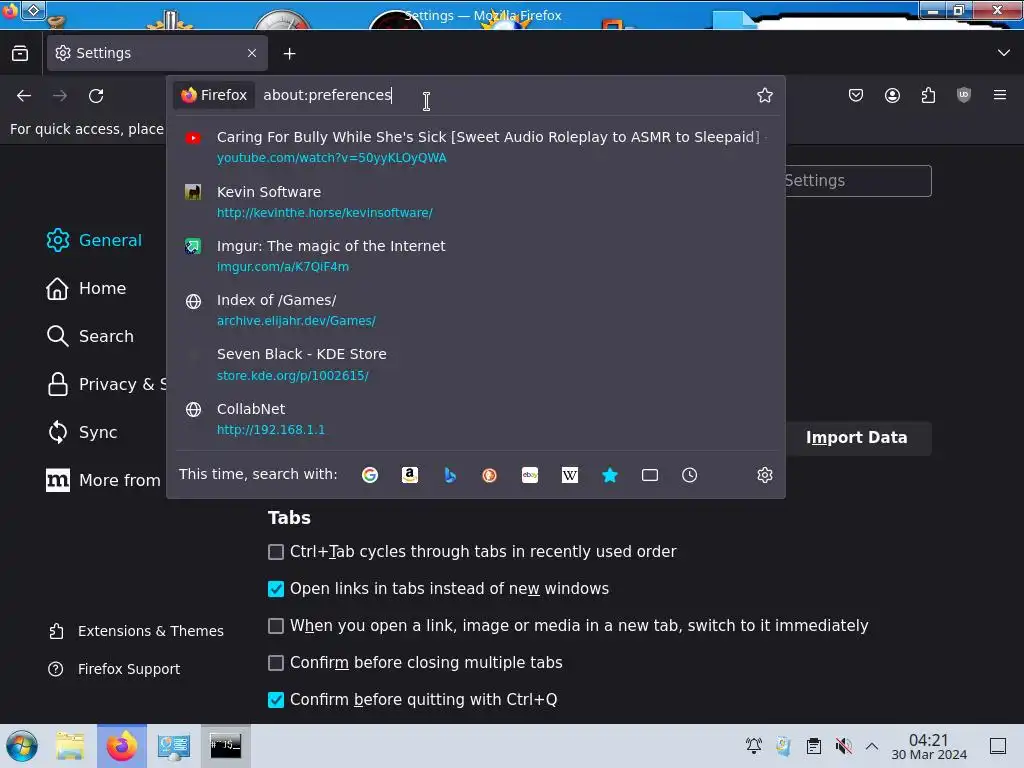Open the Index of /Games/ suggestion

click(x=476, y=310)
